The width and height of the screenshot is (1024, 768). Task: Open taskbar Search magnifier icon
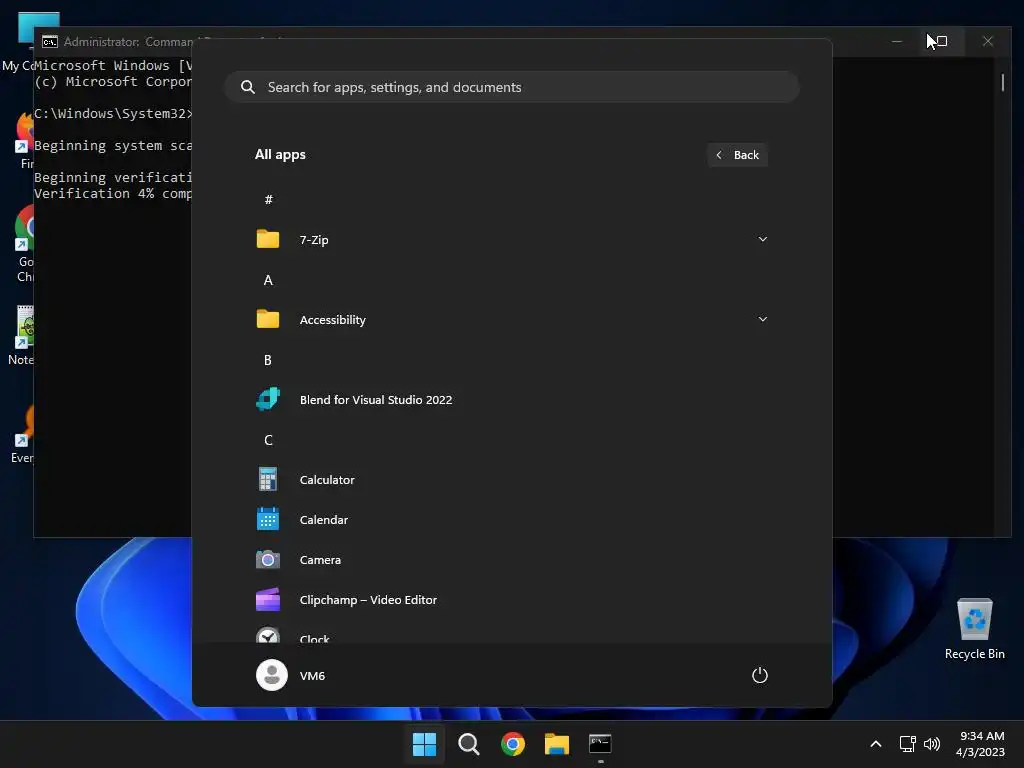pyautogui.click(x=468, y=744)
